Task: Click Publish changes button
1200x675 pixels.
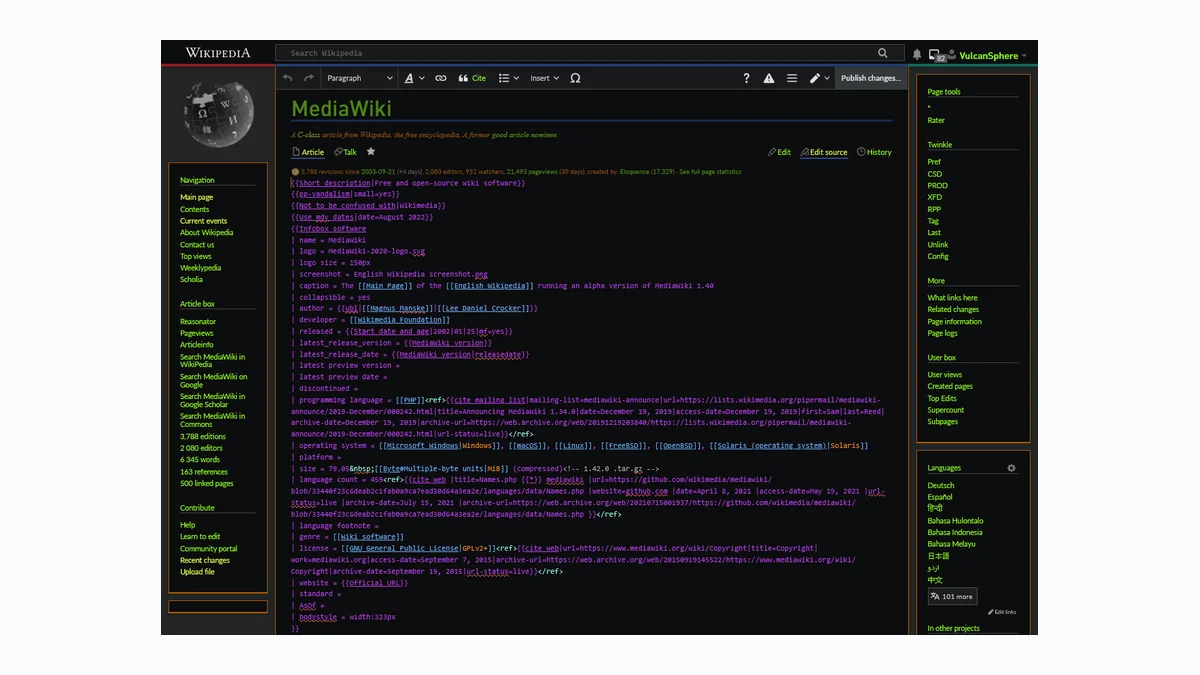Action: [x=870, y=78]
